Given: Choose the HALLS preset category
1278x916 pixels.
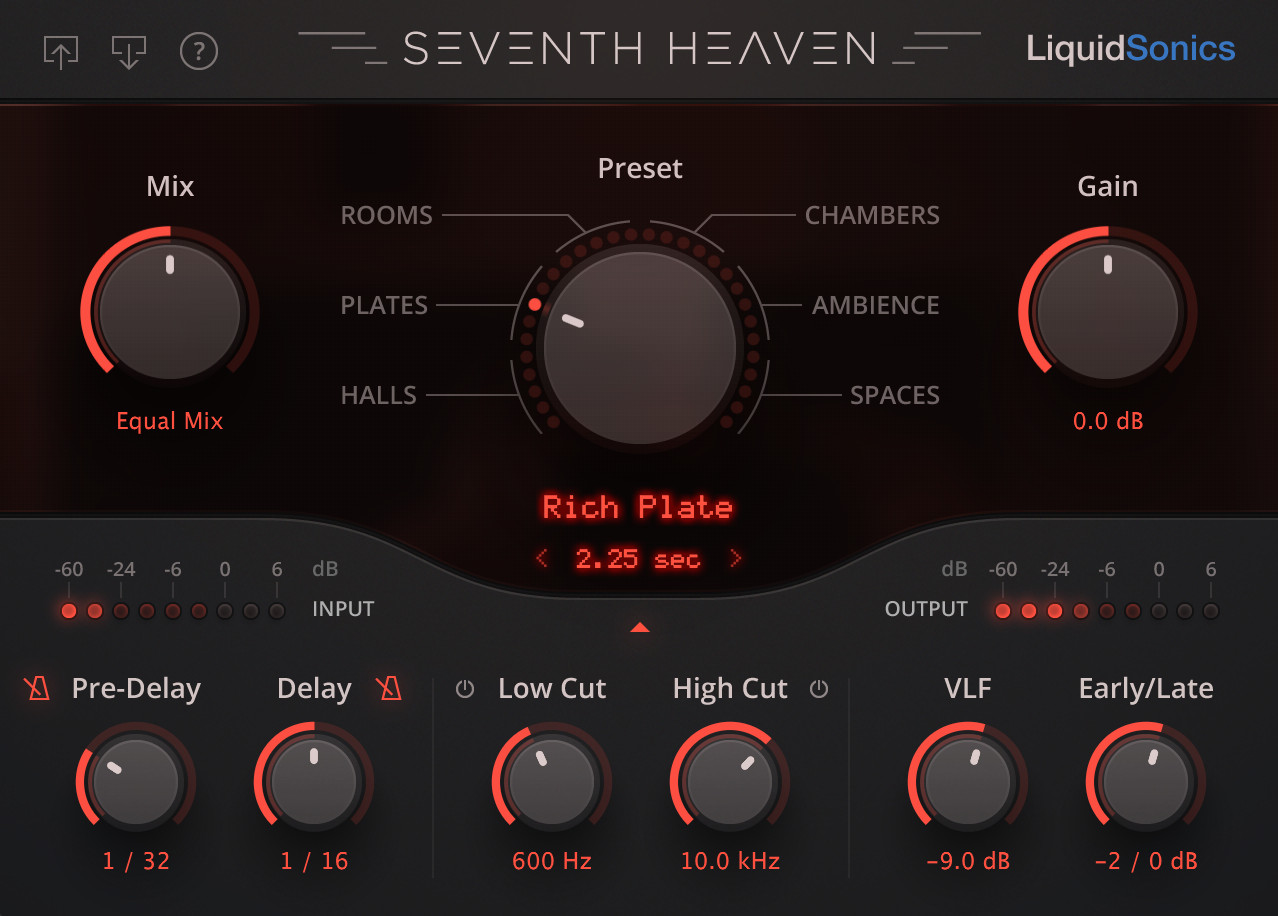Looking at the screenshot, I should [x=378, y=396].
